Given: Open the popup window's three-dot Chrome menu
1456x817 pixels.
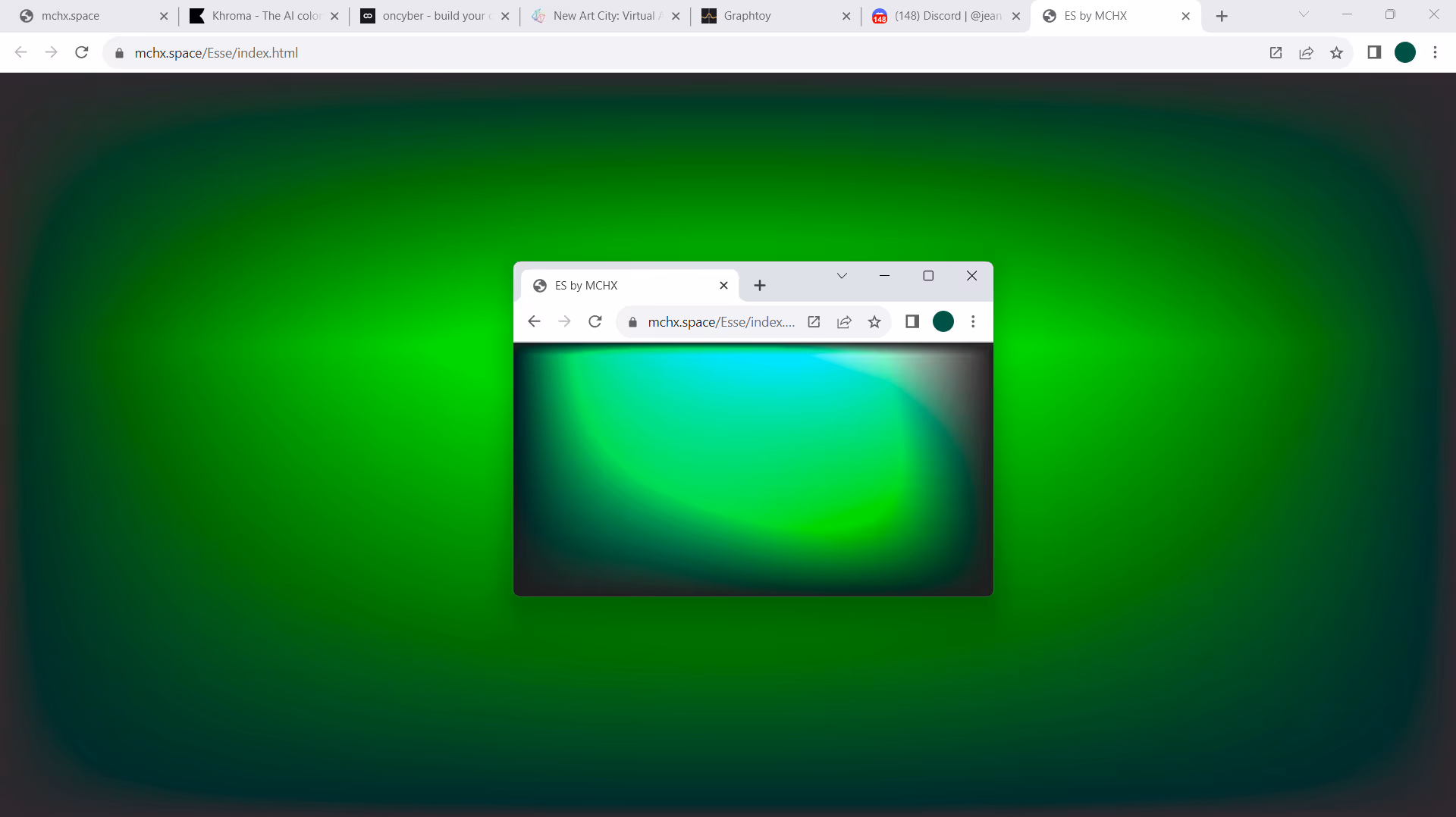Looking at the screenshot, I should [x=973, y=322].
